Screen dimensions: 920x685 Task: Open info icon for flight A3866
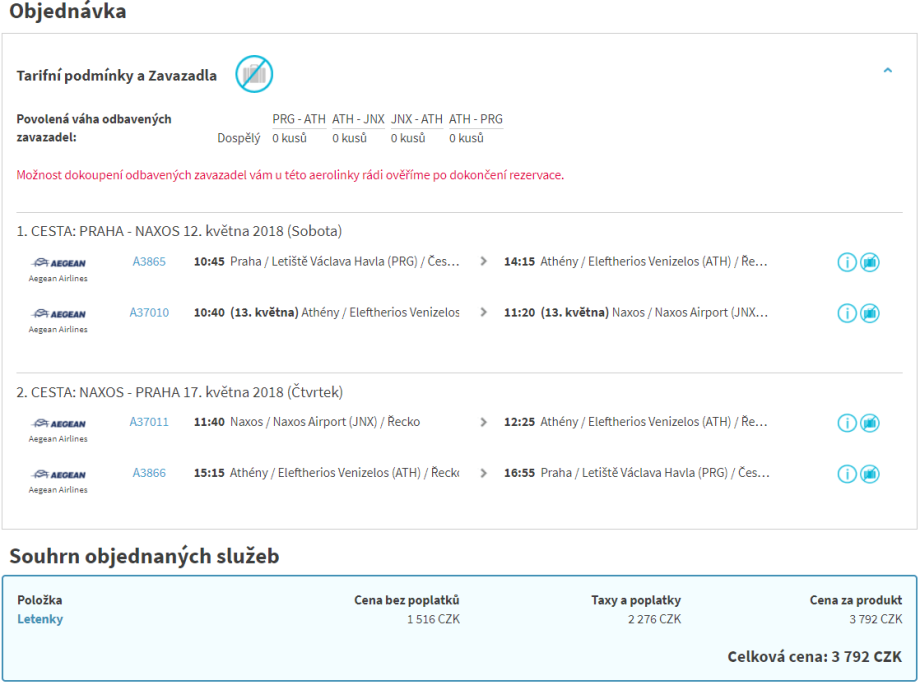coord(847,473)
